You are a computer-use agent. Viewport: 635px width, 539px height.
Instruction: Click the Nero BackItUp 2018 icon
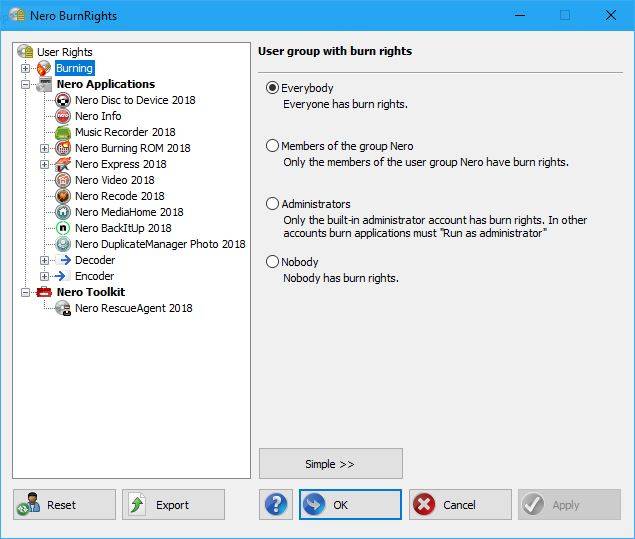point(63,228)
